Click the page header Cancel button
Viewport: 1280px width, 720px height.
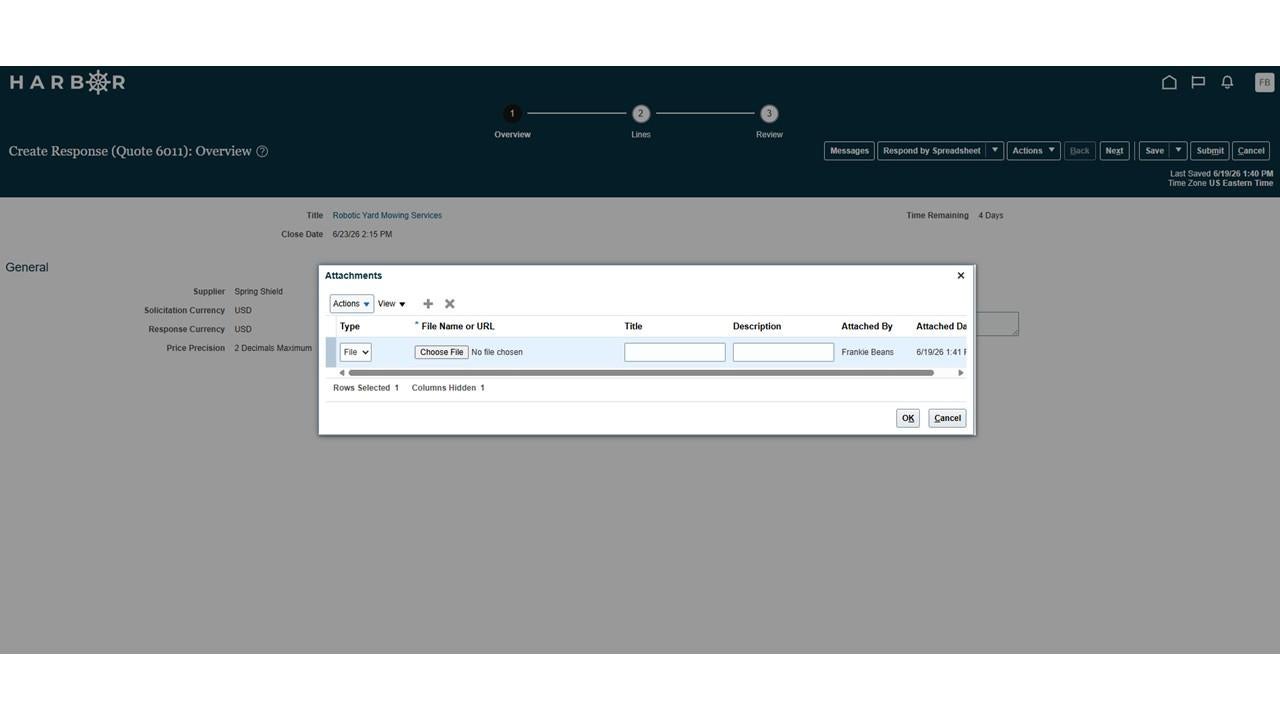pos(1251,151)
